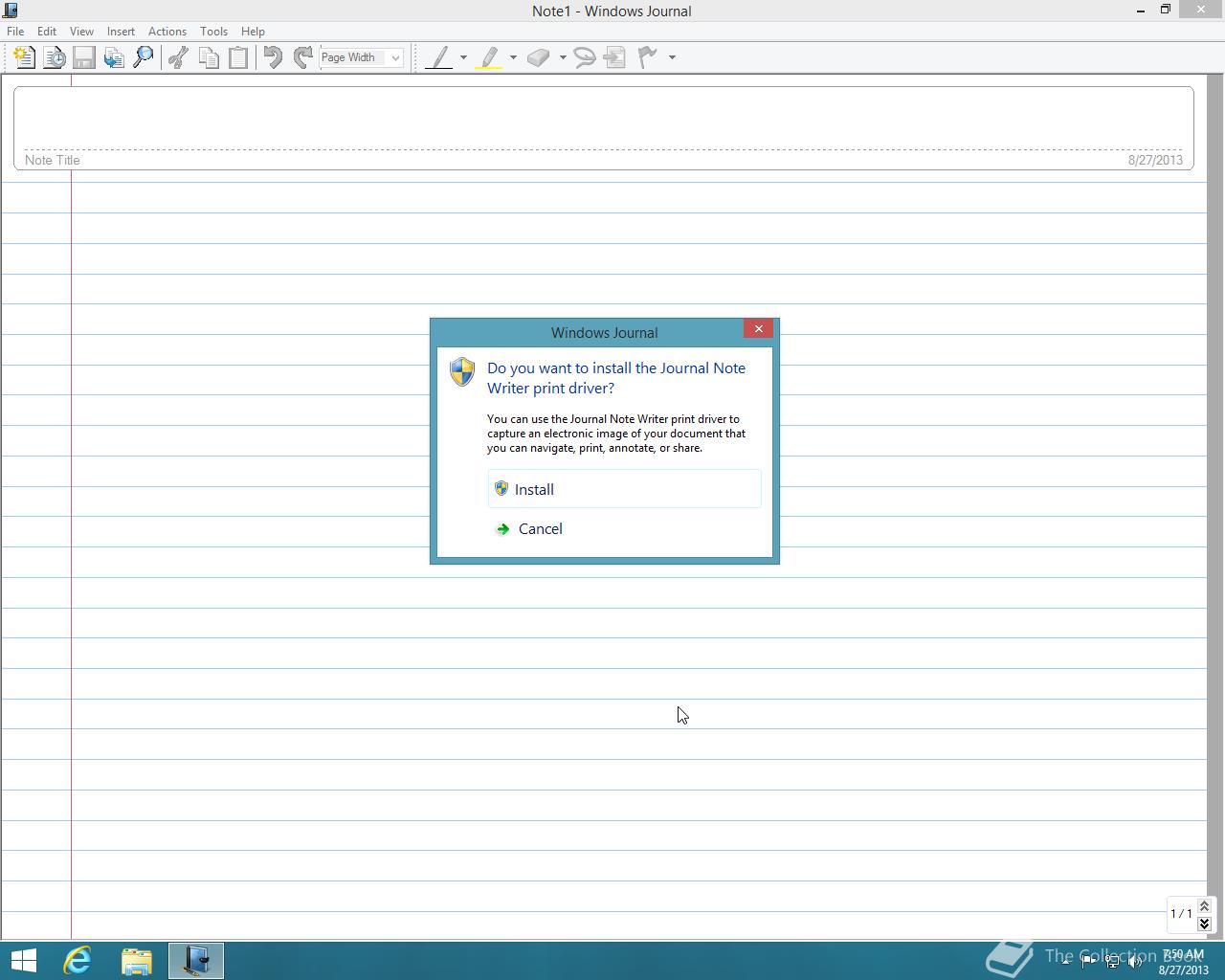Click the Flag tool icon
Viewport: 1225px width, 980px height.
648,57
